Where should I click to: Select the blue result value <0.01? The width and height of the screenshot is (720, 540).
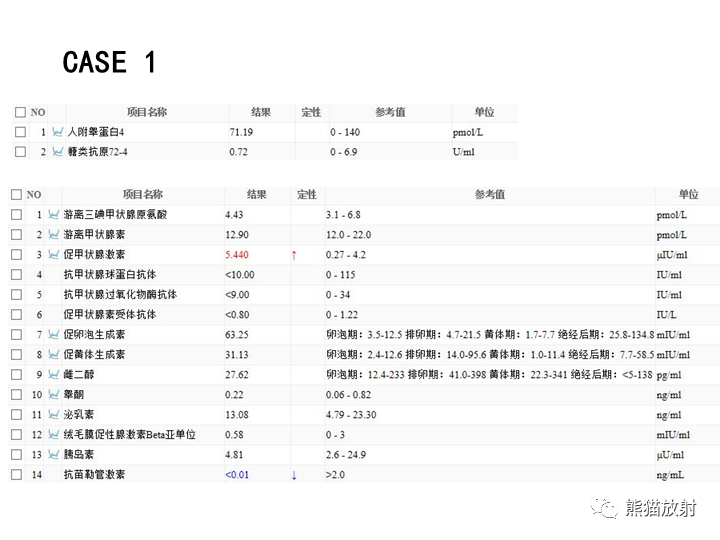(x=237, y=475)
